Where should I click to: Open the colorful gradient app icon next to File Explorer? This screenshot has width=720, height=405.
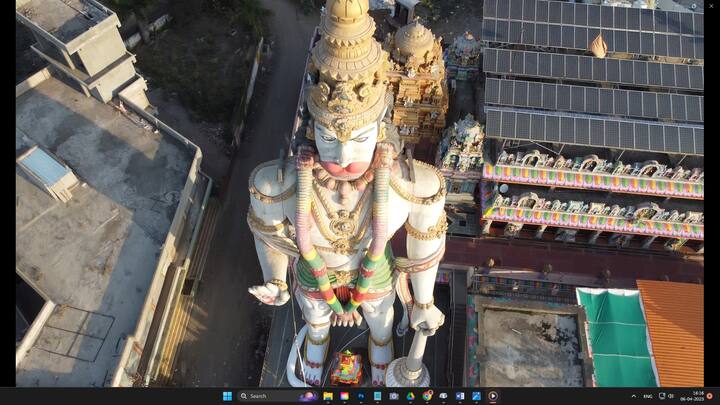344,396
